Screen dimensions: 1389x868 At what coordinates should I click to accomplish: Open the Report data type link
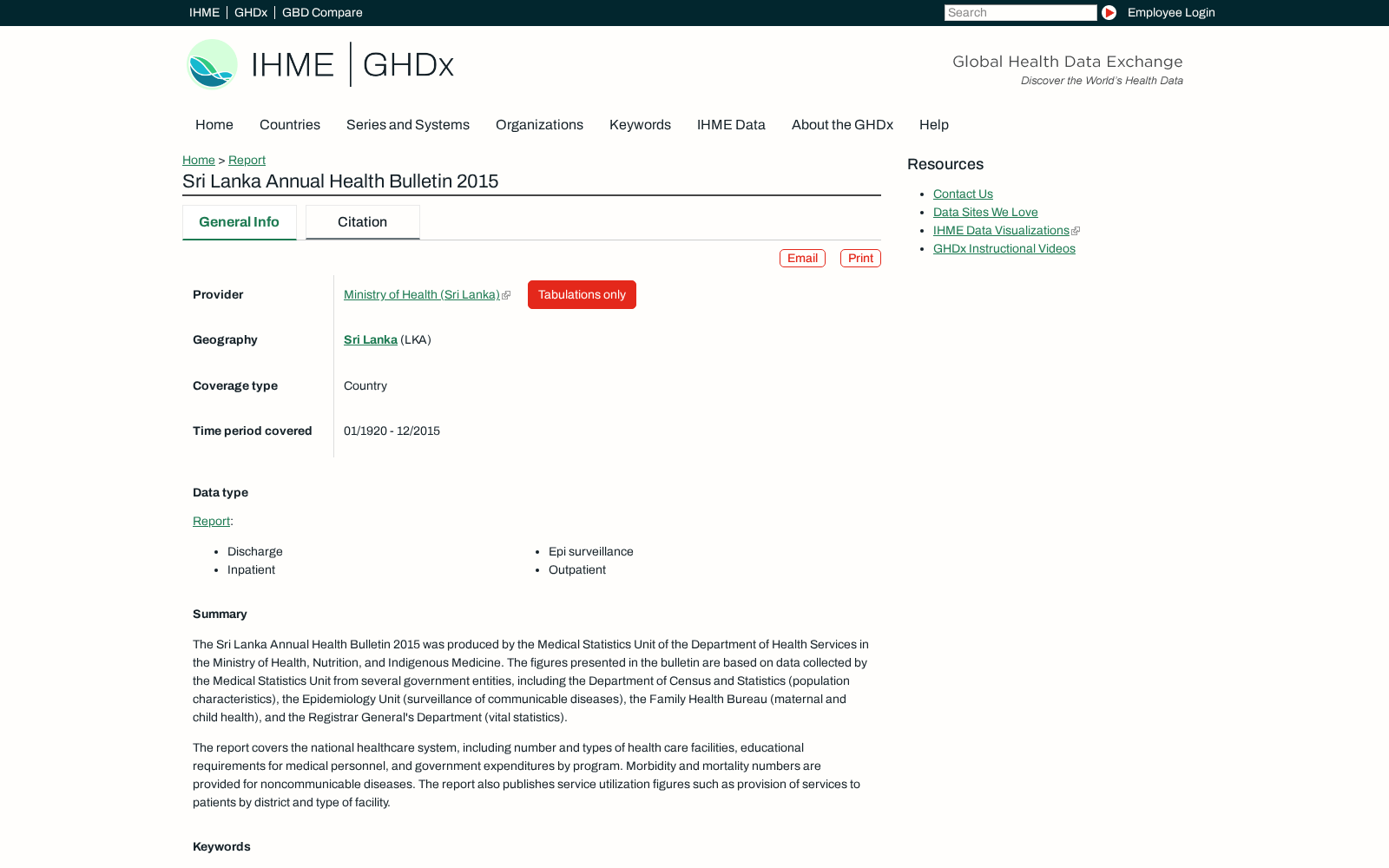211,522
